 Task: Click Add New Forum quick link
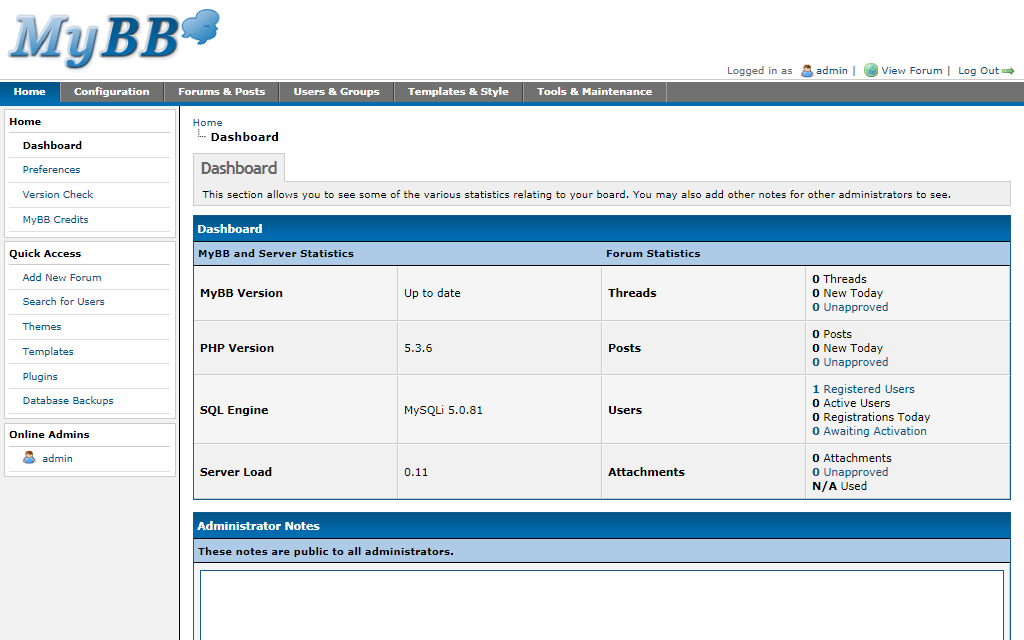coord(62,278)
